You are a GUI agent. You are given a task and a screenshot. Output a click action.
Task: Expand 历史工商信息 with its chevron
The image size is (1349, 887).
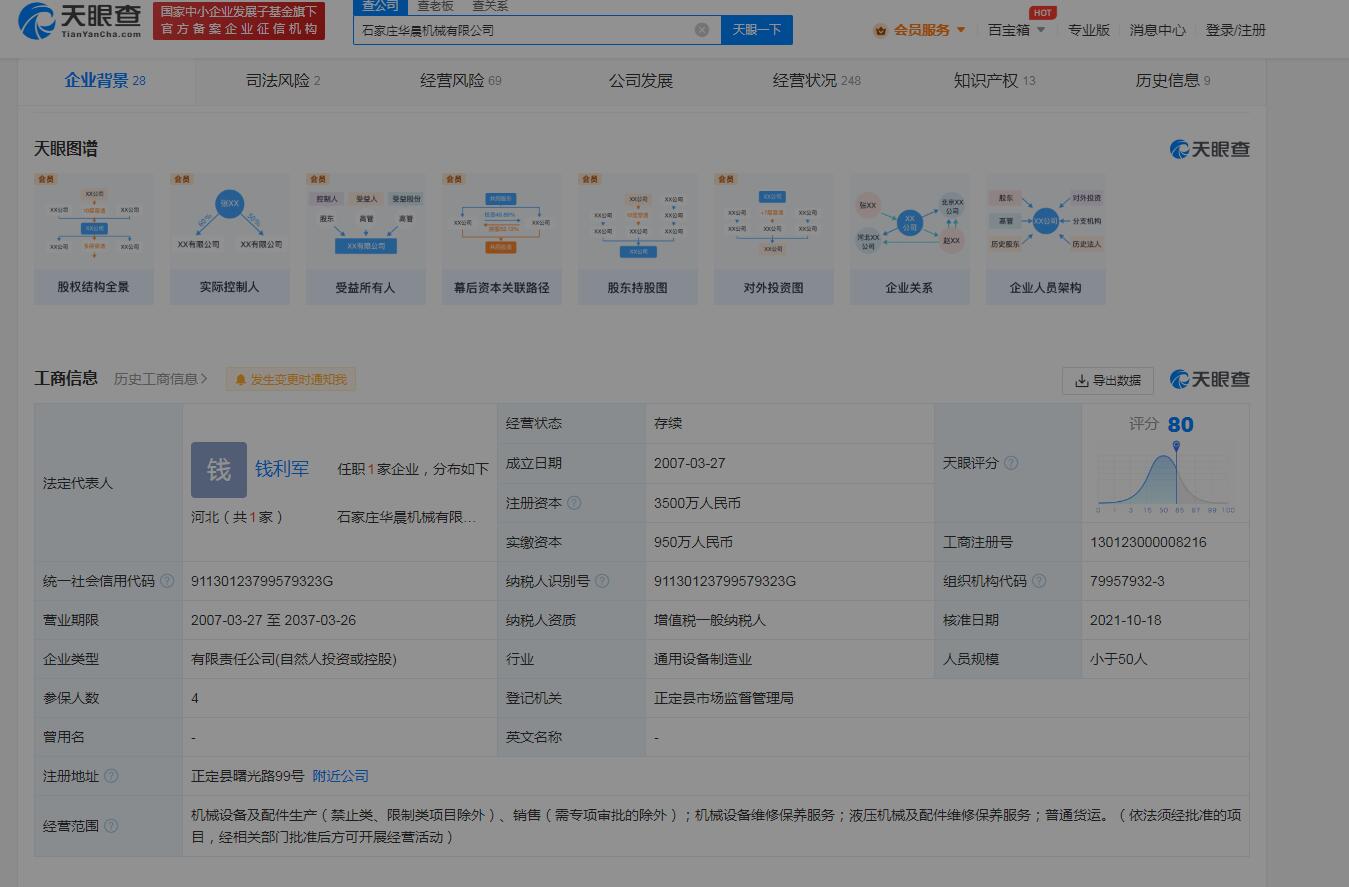pos(161,379)
